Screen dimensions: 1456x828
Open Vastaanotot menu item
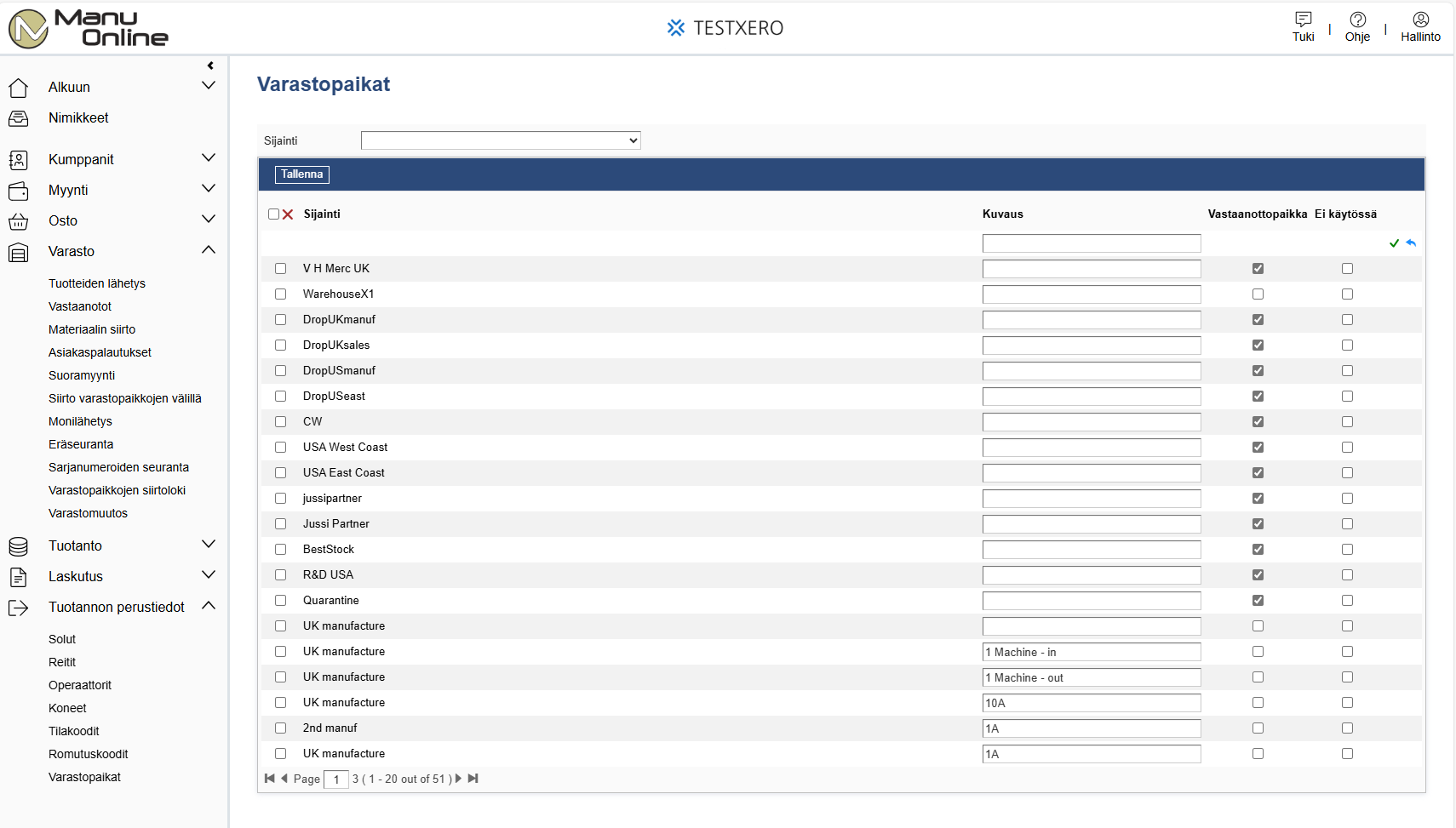tap(80, 306)
